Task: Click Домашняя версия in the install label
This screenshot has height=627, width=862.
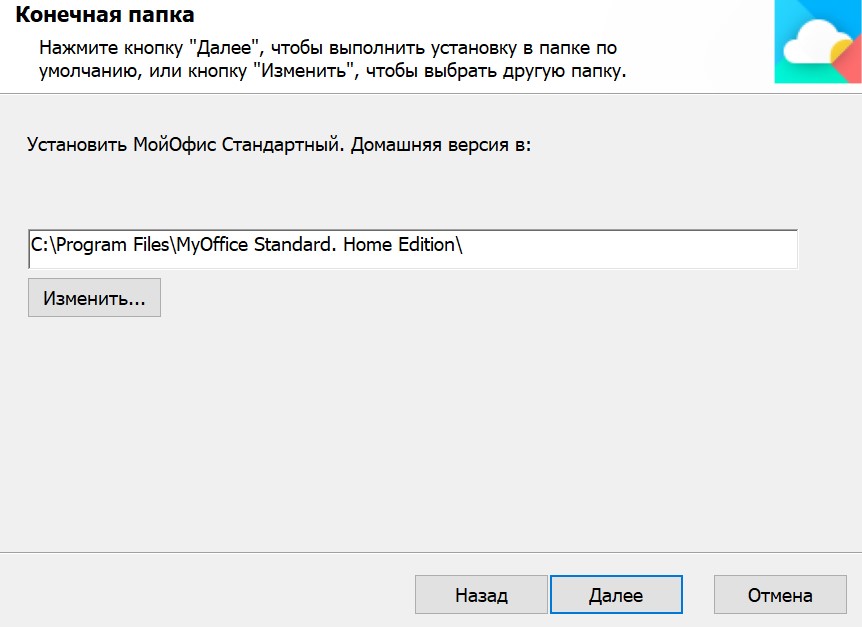Action: point(429,145)
